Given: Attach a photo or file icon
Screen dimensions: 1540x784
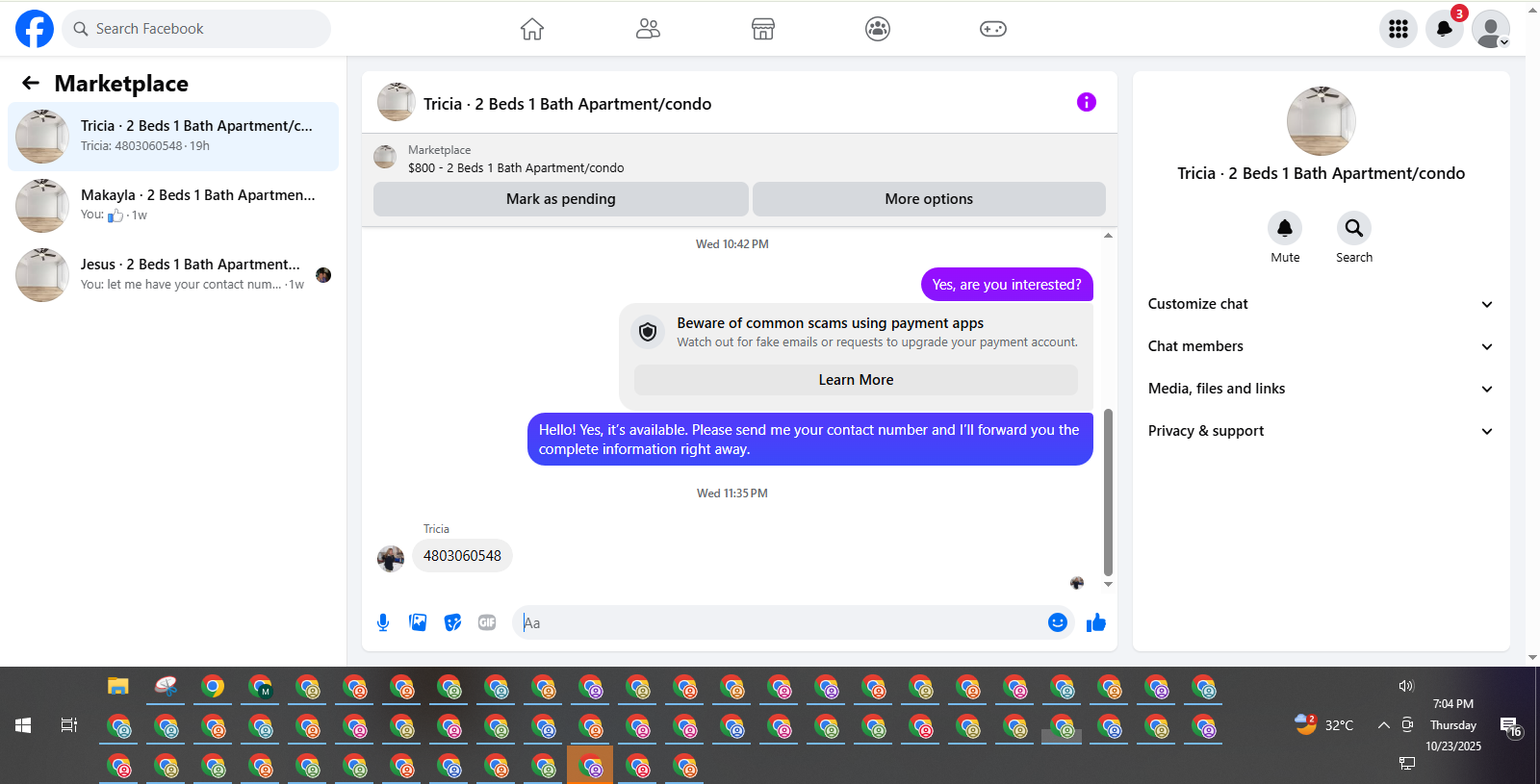Looking at the screenshot, I should pos(418,622).
